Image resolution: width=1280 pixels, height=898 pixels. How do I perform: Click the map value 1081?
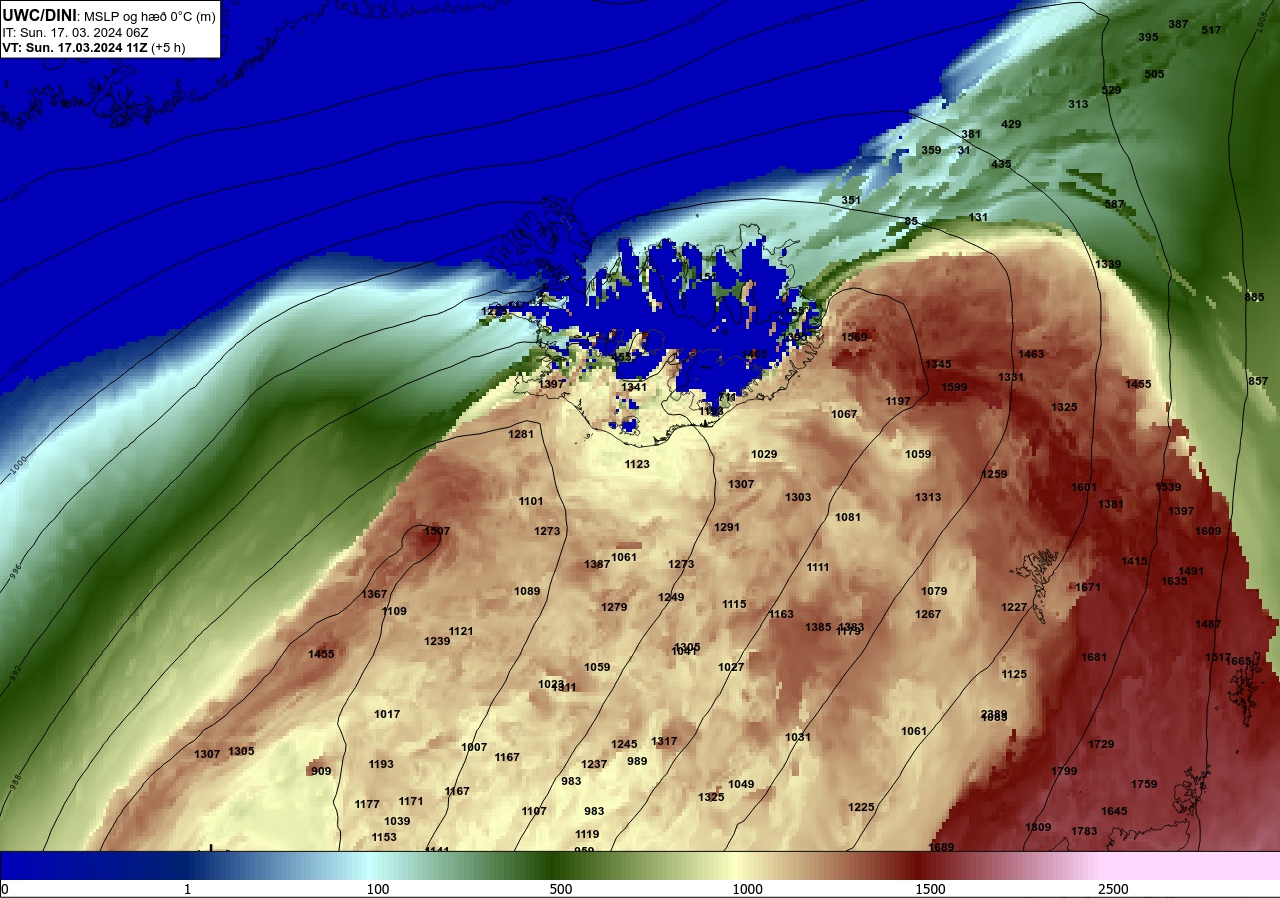pyautogui.click(x=848, y=517)
